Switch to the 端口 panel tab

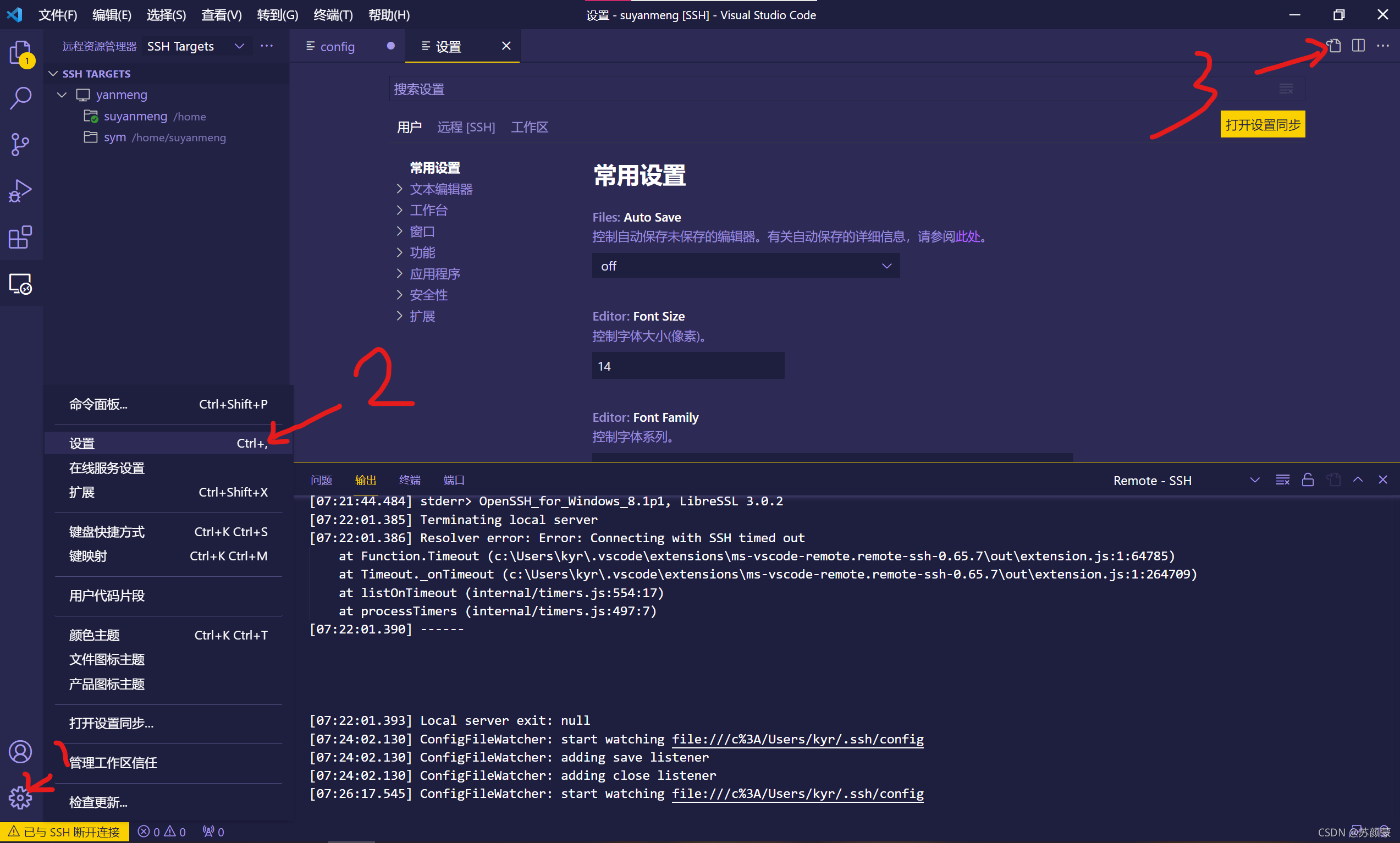pyautogui.click(x=454, y=481)
